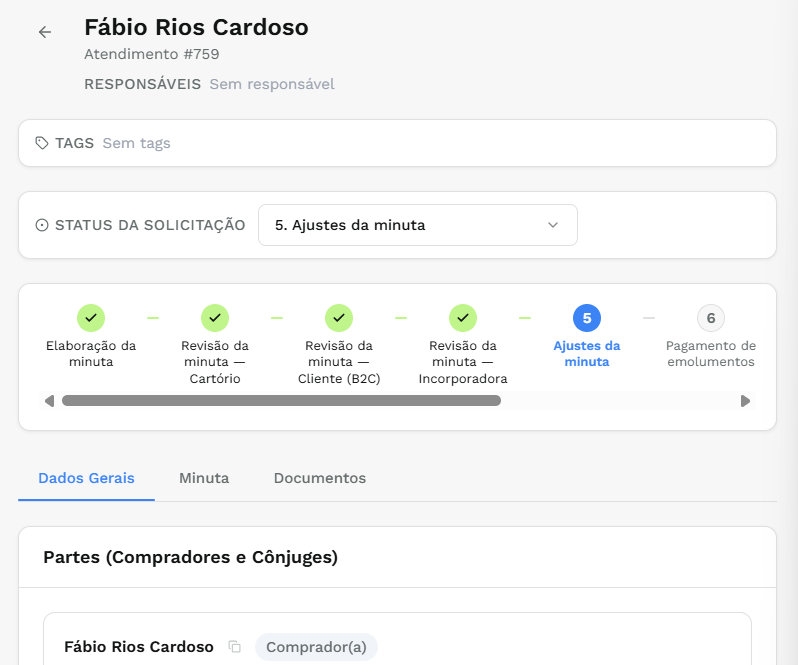Click the Ajustes da minuta step label
Screen dimensions: 798x665
[587, 354]
